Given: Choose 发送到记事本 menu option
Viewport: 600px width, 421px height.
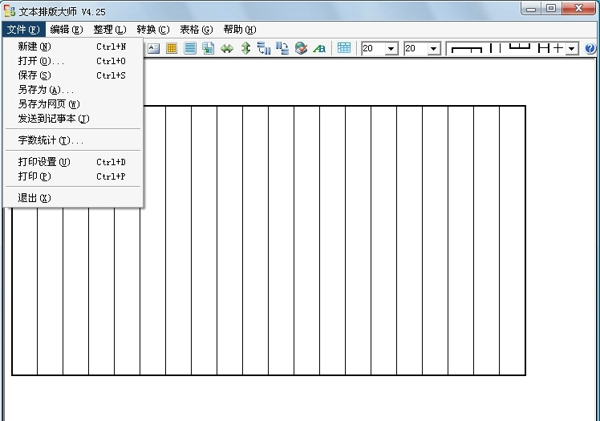Looking at the screenshot, I should [53, 118].
